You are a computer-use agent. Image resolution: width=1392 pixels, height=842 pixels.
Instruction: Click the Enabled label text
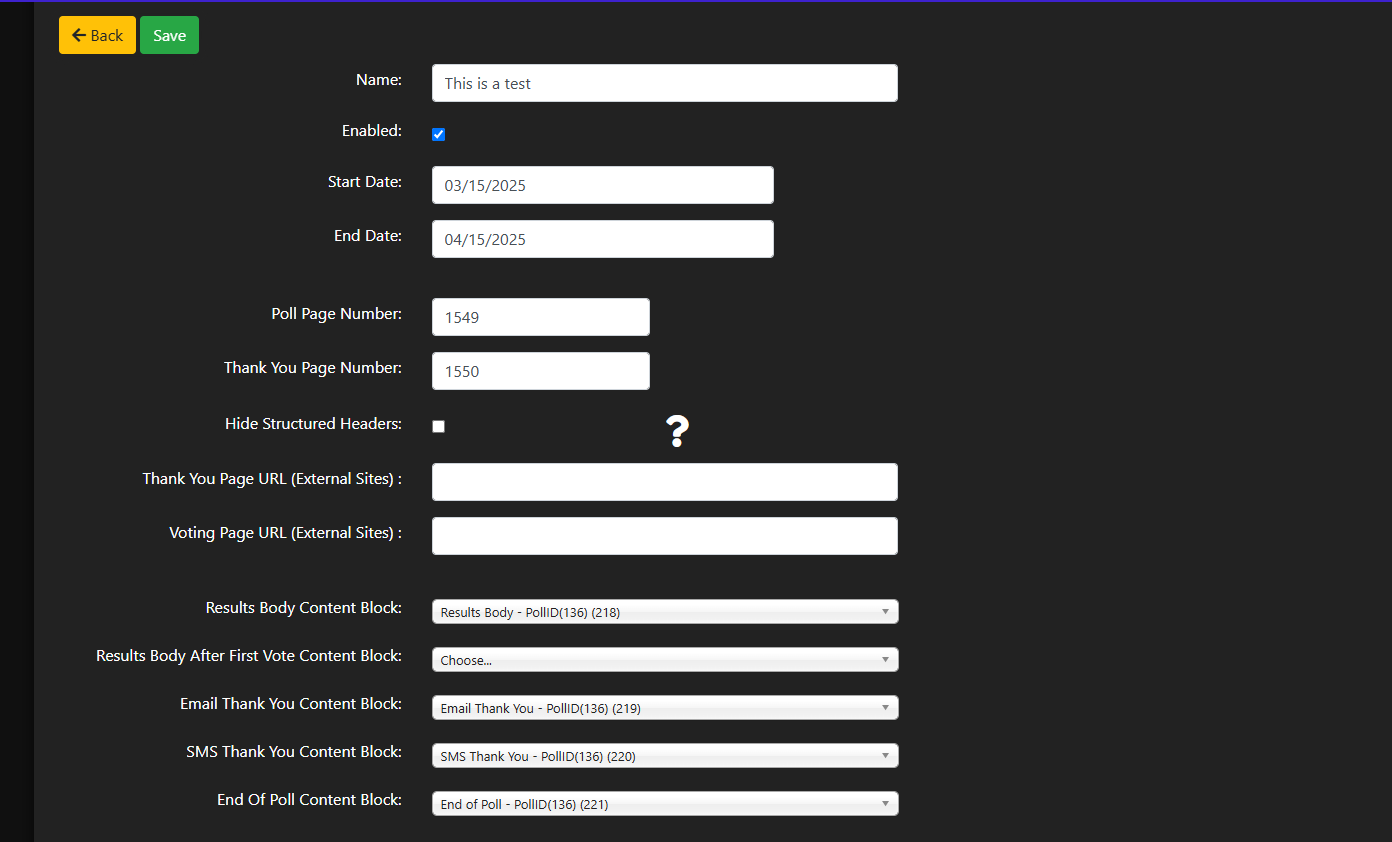371,131
